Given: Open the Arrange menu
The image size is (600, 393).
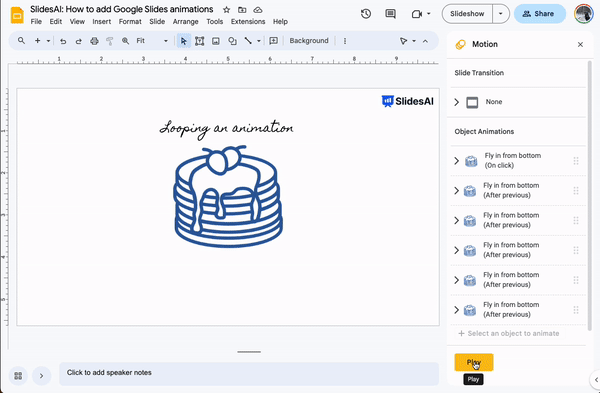Looking at the screenshot, I should (x=186, y=22).
